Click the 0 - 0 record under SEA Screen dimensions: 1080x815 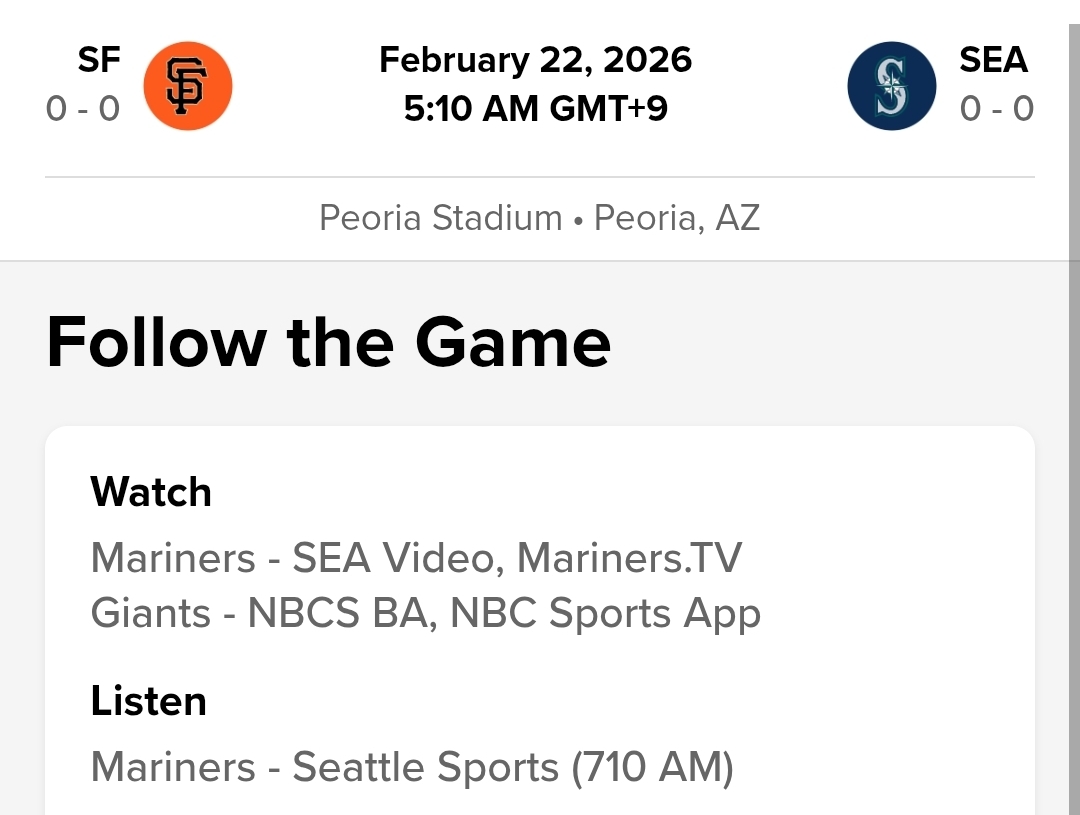(996, 108)
